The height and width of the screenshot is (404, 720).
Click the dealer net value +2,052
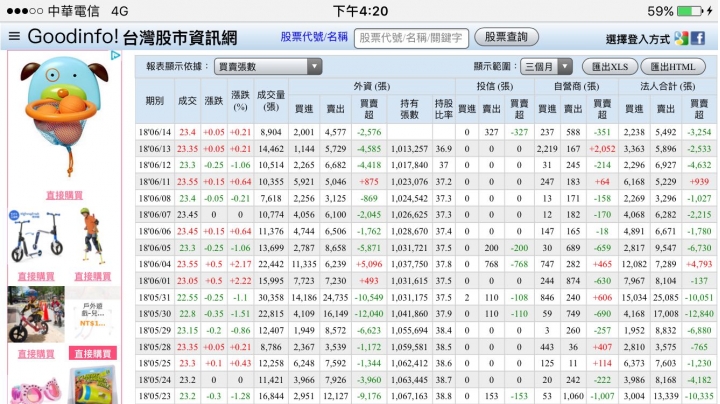coord(602,149)
